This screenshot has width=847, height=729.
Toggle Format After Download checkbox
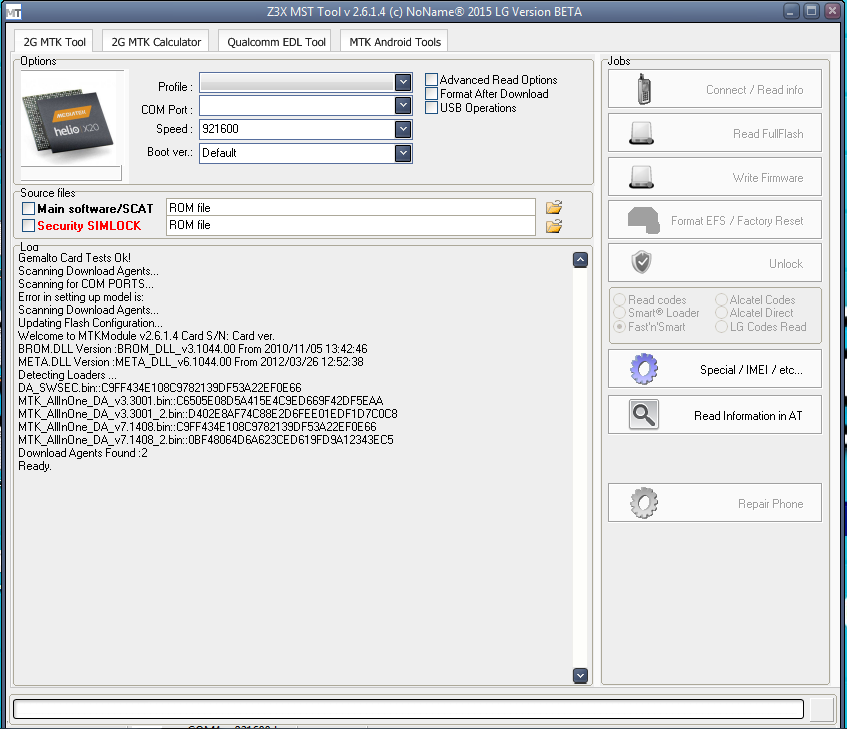point(431,93)
